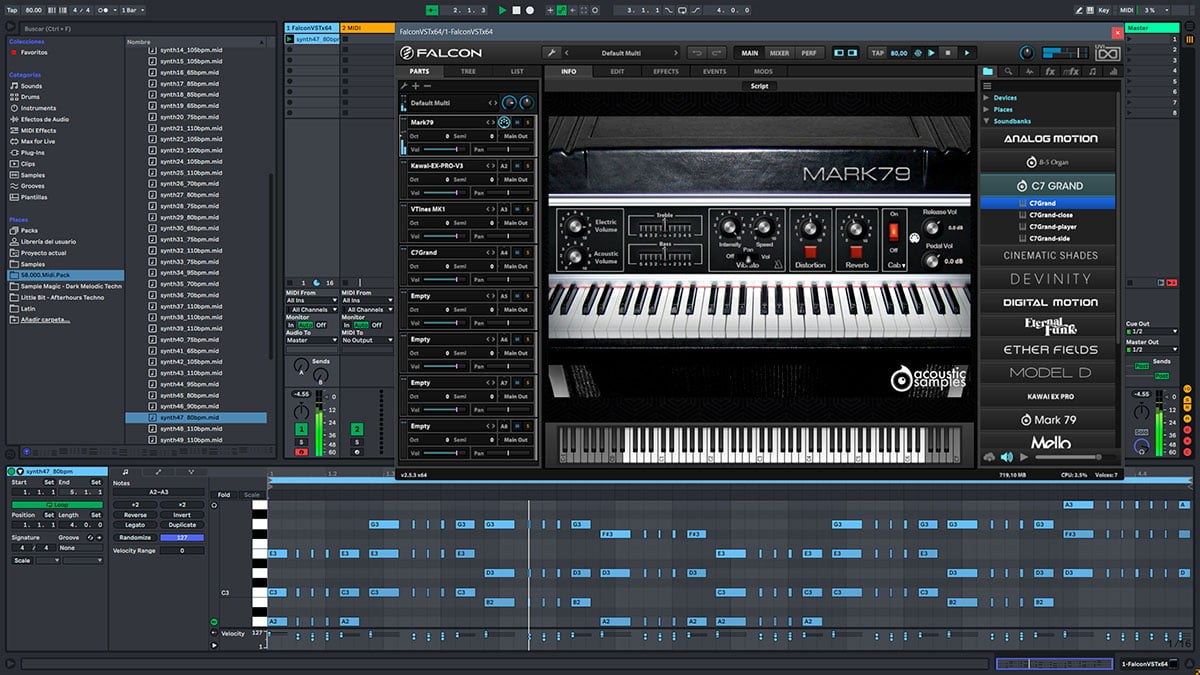Image resolution: width=1200 pixels, height=675 pixels.
Task: Open the music note browser tab icon
Action: (x=1091, y=72)
